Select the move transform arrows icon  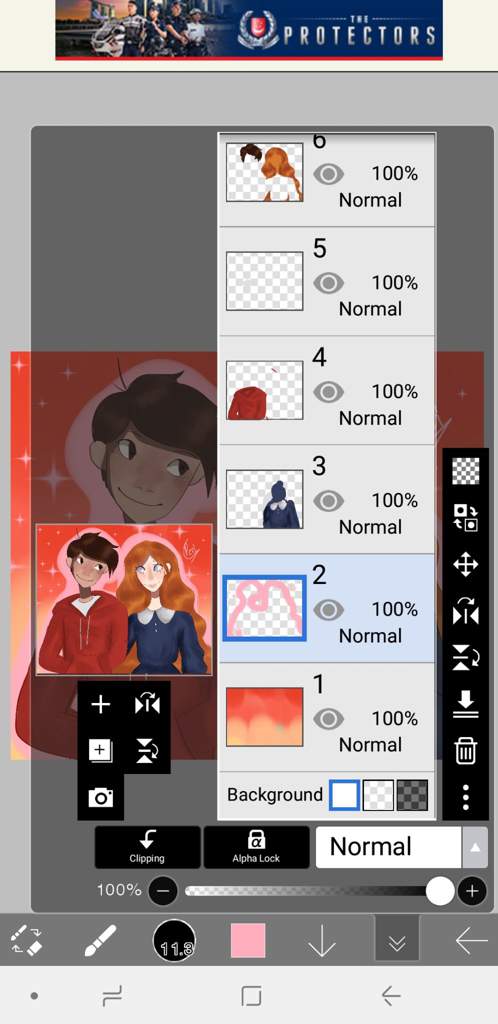(x=465, y=564)
